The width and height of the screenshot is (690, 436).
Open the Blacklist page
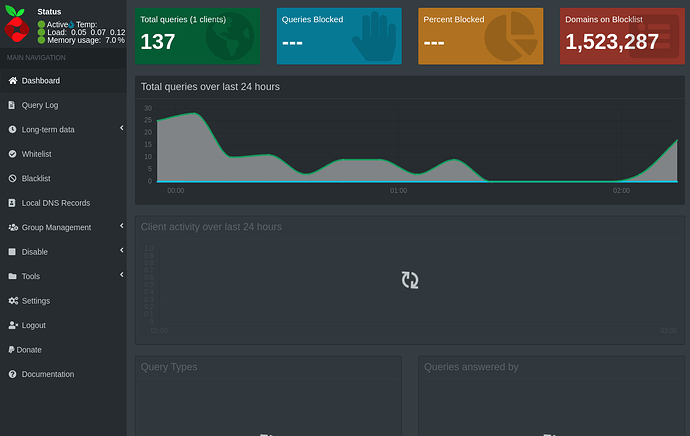63,179
